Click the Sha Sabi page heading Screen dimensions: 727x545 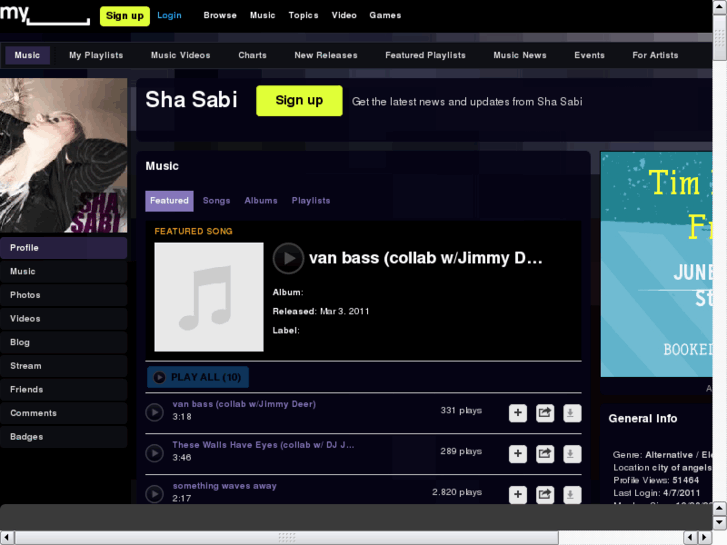click(191, 100)
